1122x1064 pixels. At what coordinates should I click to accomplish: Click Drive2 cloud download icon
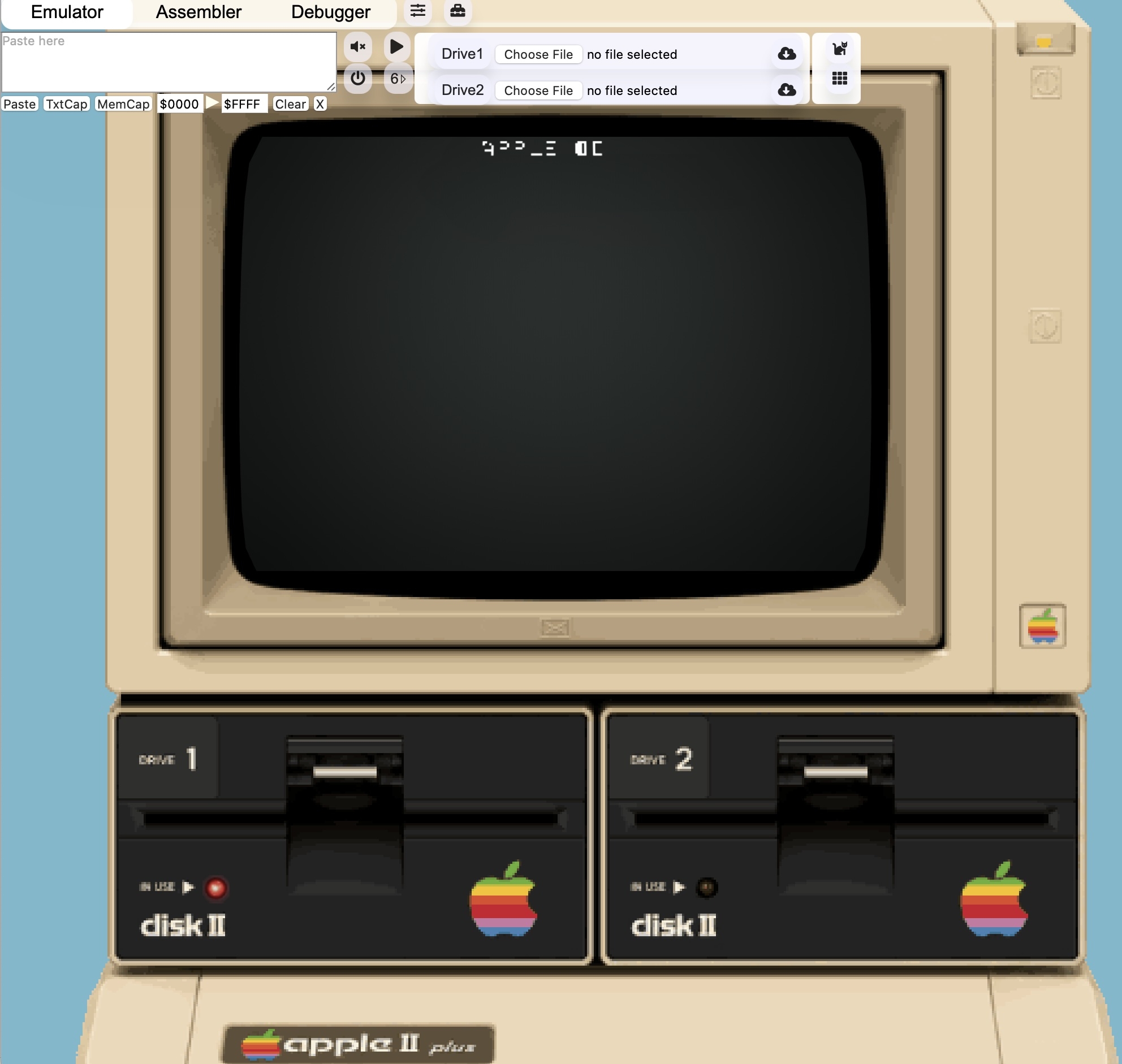click(787, 90)
